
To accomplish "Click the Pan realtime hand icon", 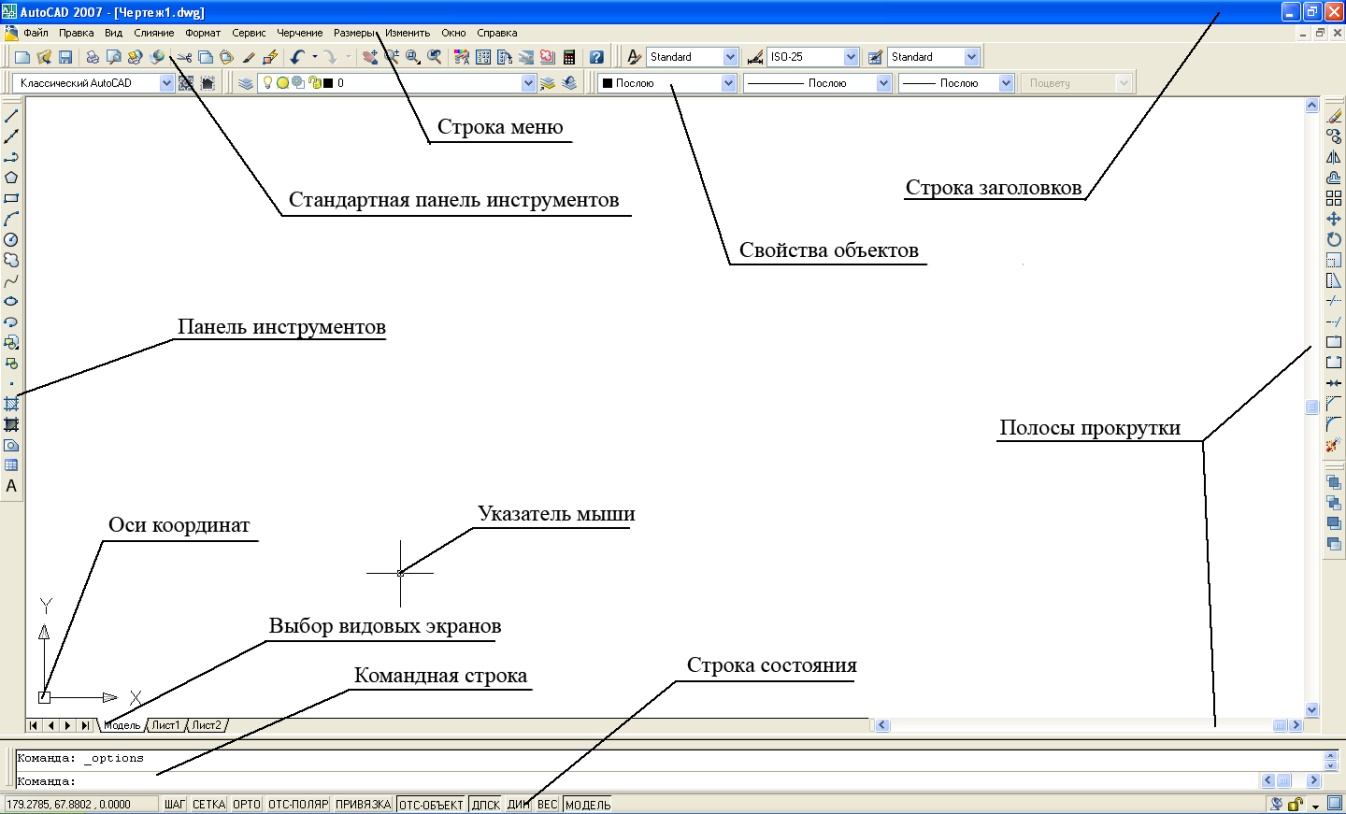I will click(x=369, y=57).
